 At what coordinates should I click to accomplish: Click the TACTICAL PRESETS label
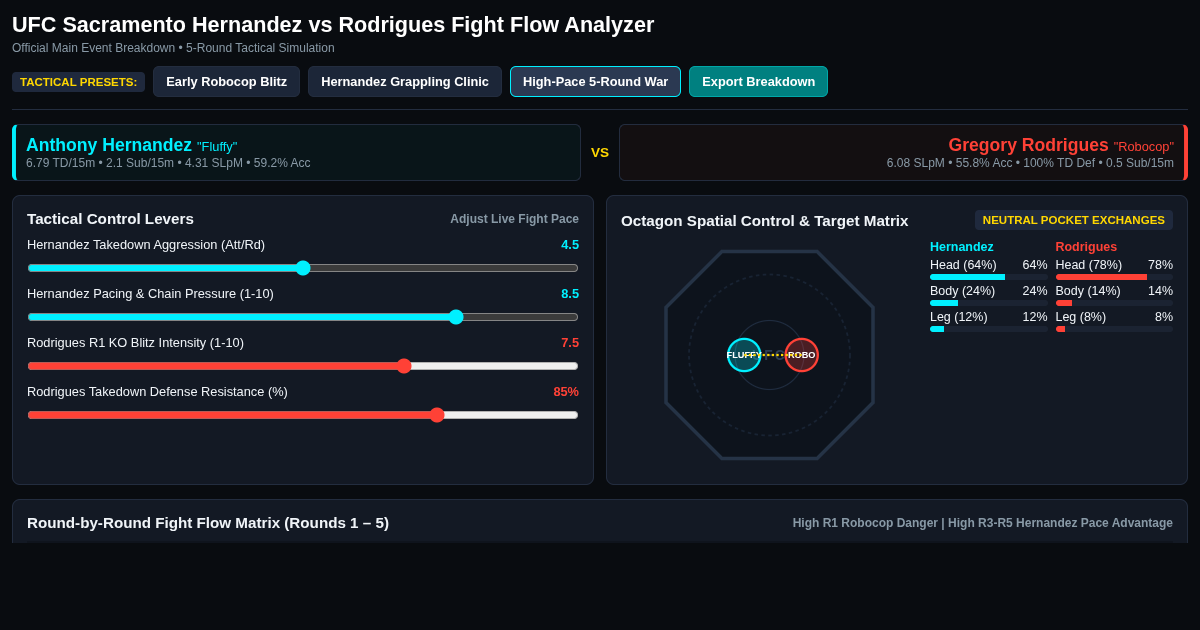point(78,82)
